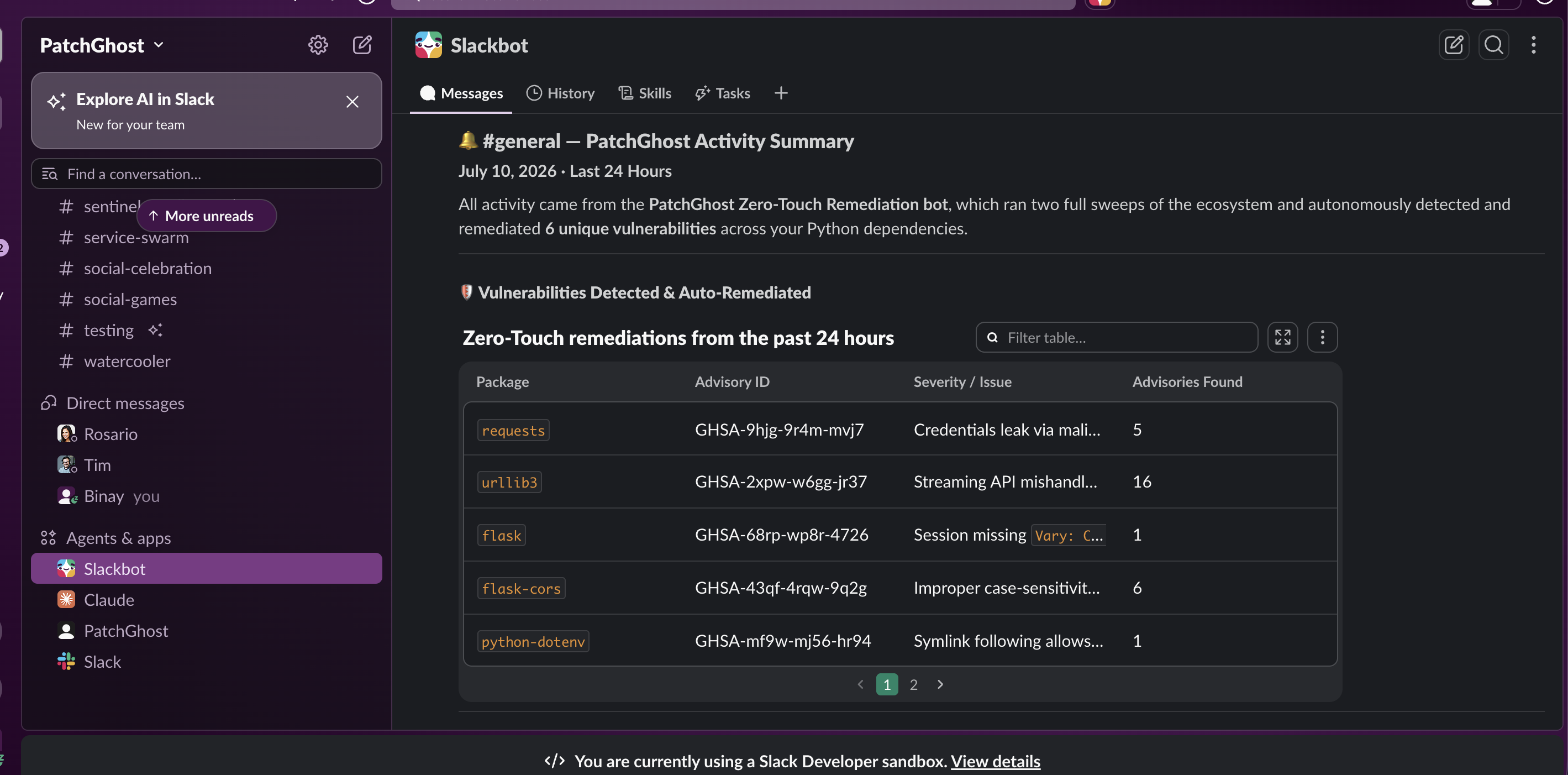Expand the remediations table to fullscreen
1568x775 pixels.
tap(1282, 337)
